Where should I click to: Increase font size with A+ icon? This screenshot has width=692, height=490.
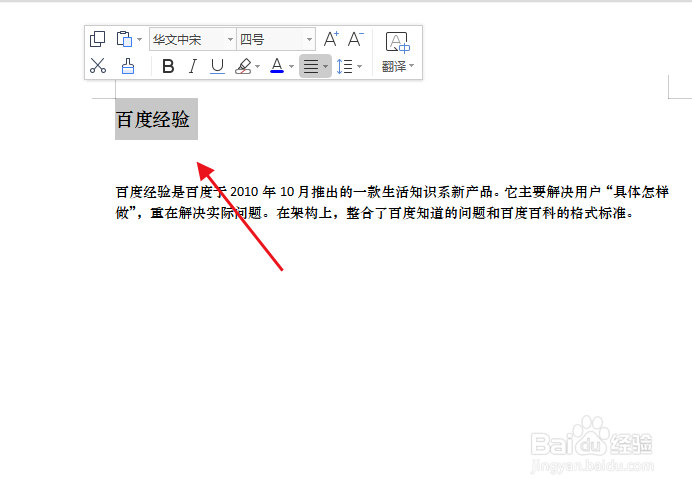click(331, 39)
